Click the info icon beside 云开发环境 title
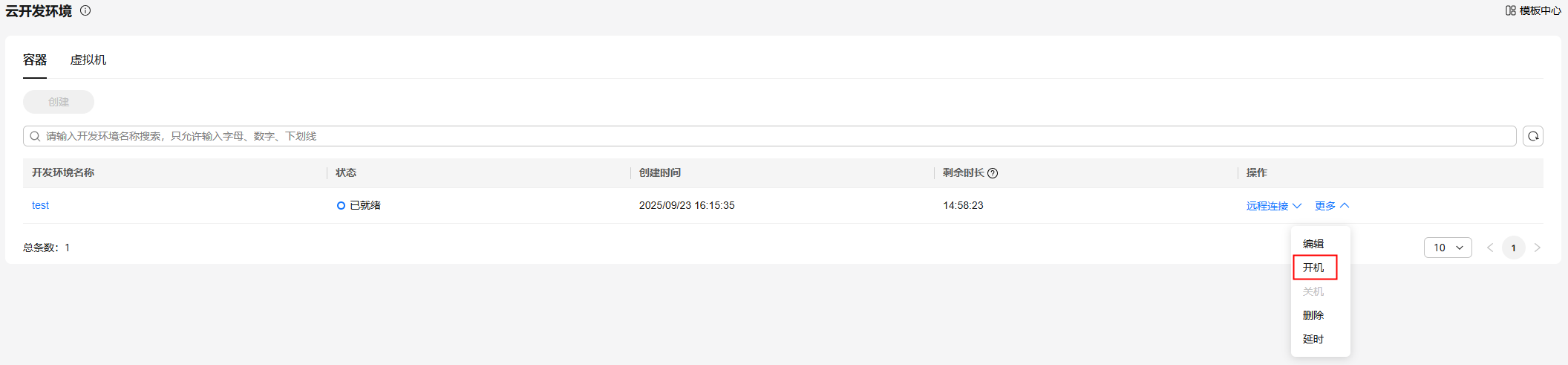 point(85,10)
